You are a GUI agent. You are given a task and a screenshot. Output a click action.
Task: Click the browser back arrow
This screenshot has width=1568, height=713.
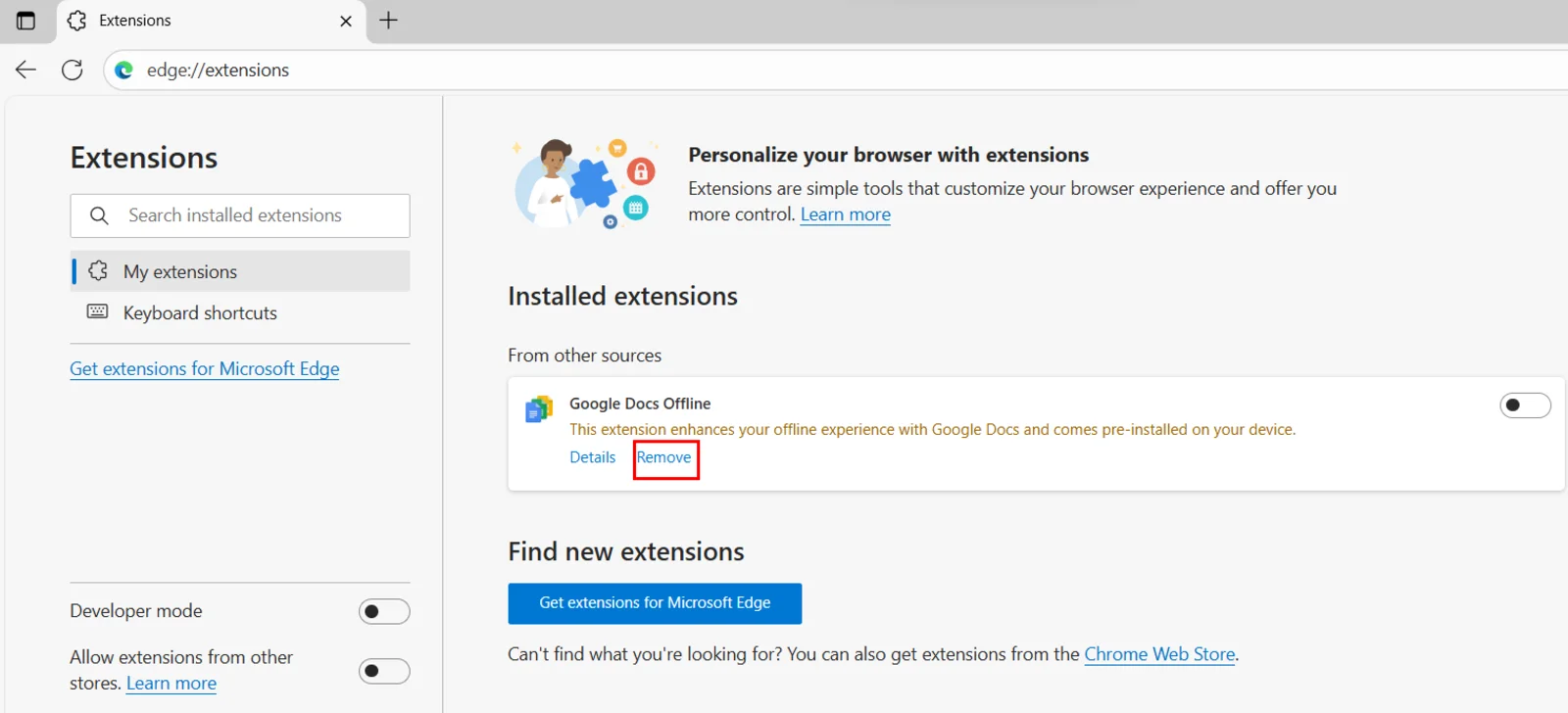(x=26, y=70)
